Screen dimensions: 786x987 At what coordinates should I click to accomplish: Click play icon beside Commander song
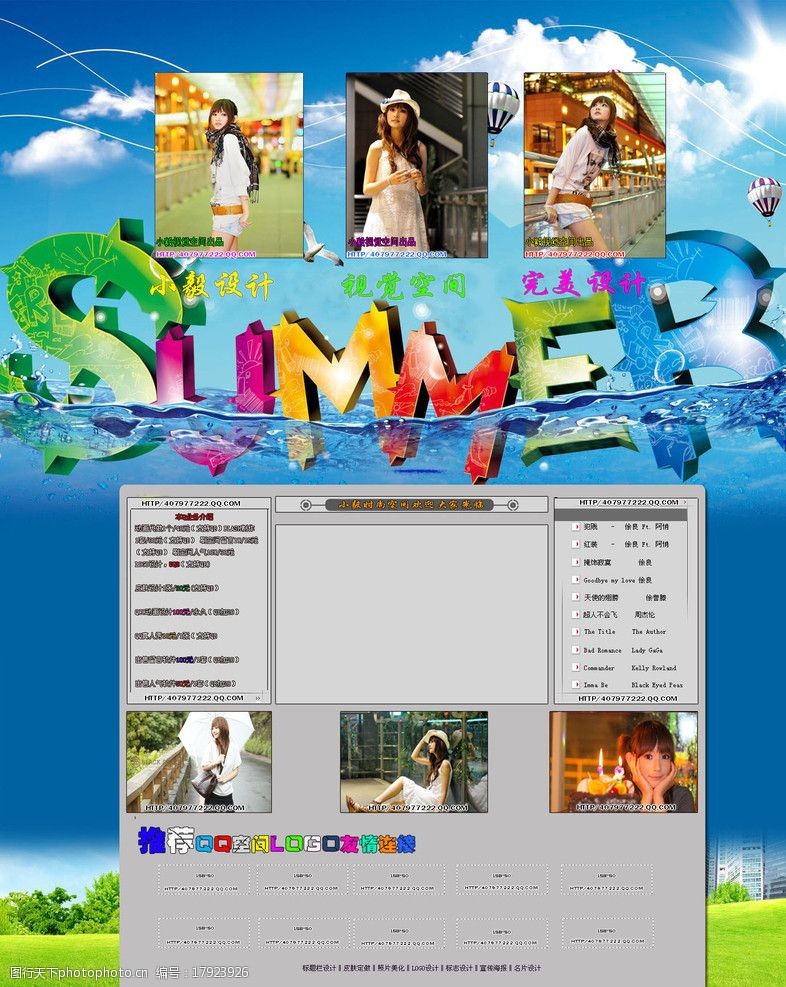tap(575, 668)
